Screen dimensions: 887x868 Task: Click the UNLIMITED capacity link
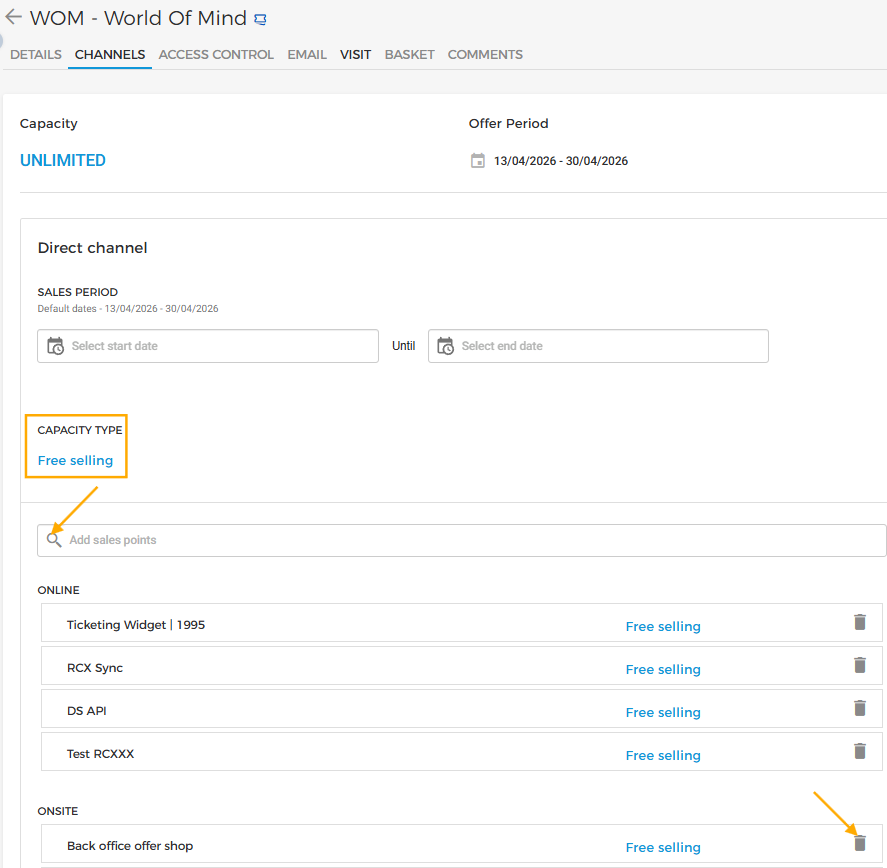(x=63, y=161)
